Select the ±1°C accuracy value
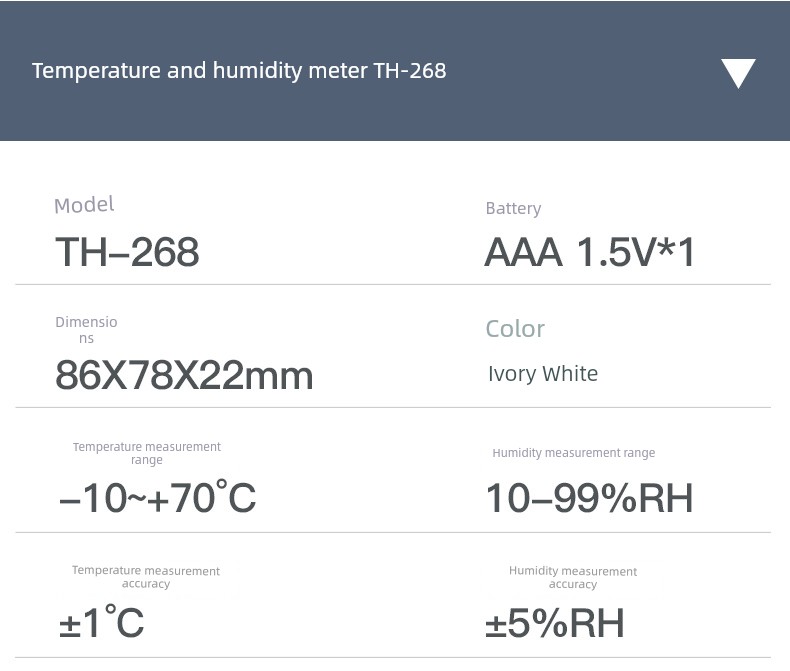 (101, 623)
